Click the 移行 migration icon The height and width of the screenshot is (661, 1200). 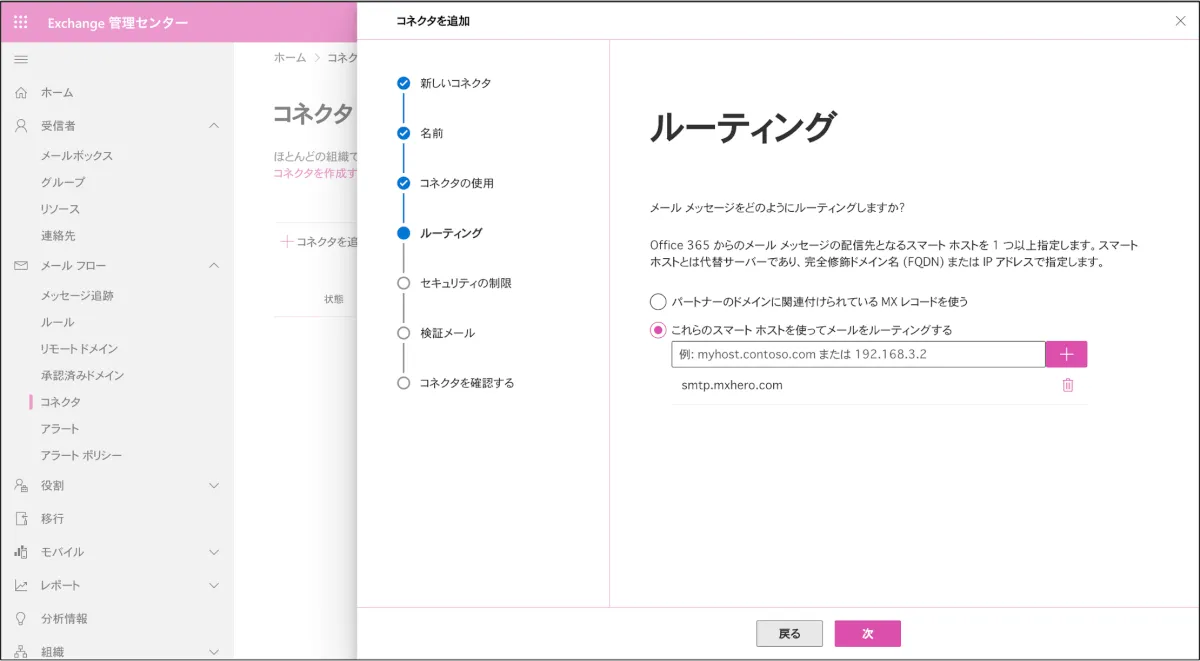(21, 519)
